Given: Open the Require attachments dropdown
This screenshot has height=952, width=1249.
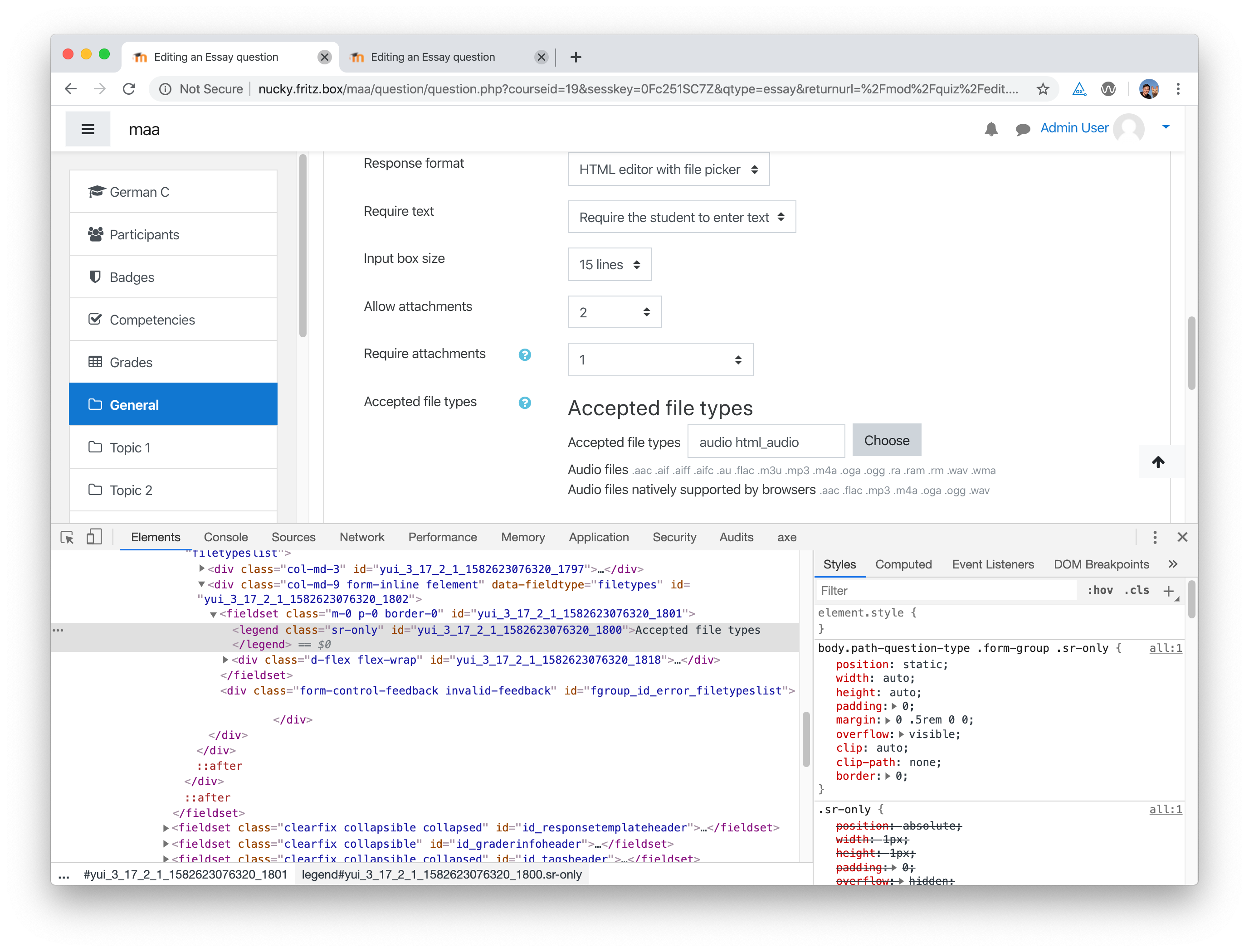Looking at the screenshot, I should point(660,360).
